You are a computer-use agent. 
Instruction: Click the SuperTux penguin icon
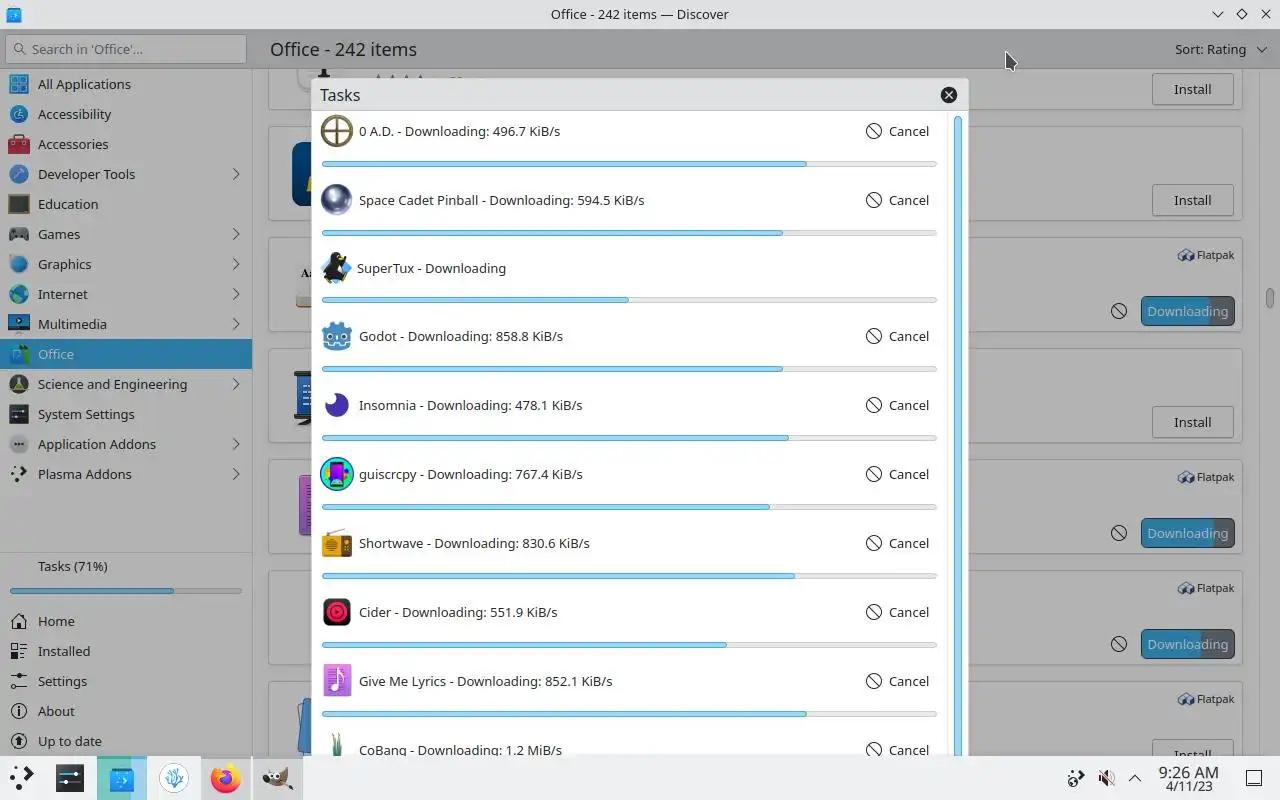(337, 268)
